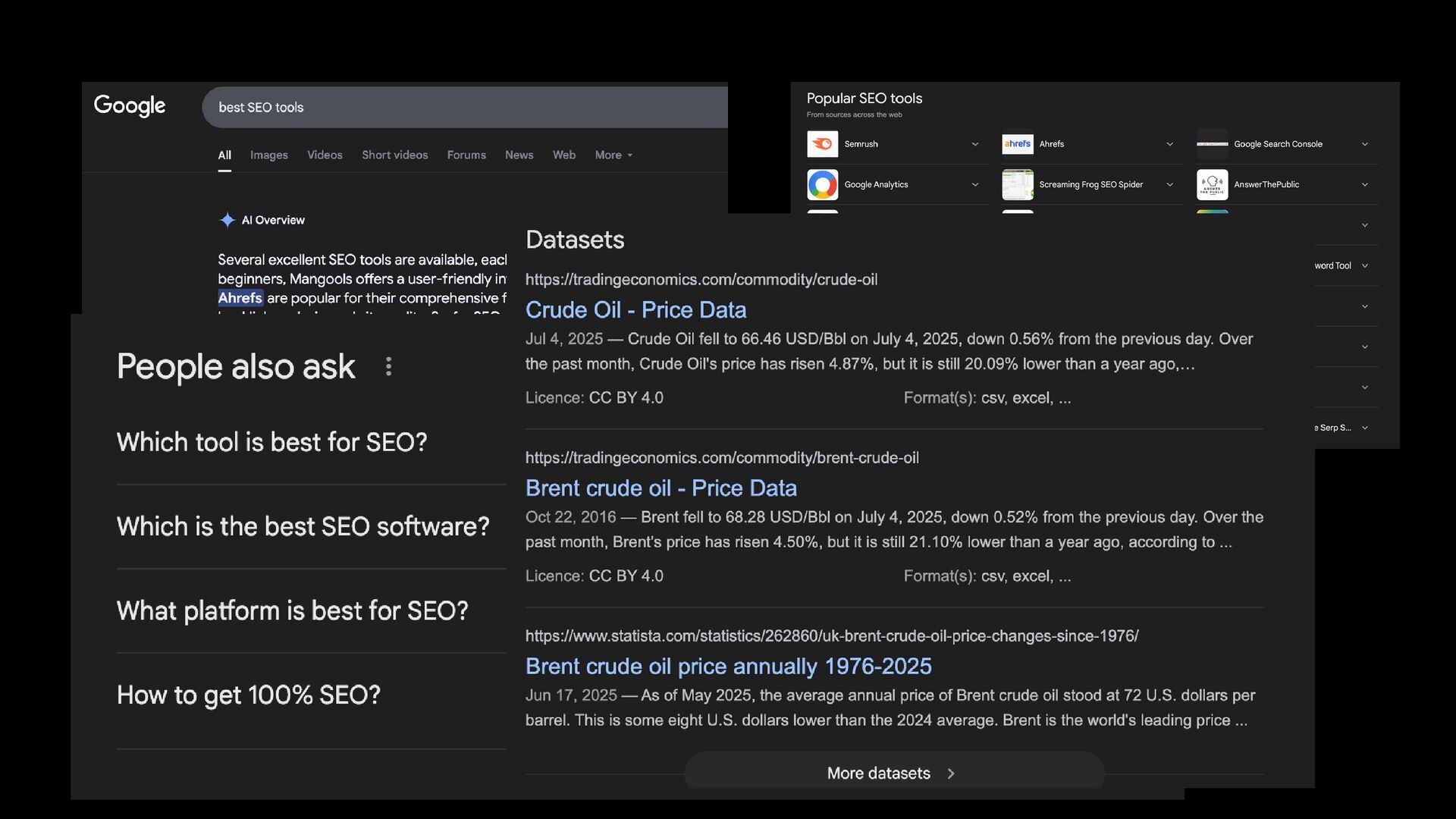This screenshot has width=1456, height=819.
Task: Switch to the News tab
Action: coord(519,155)
